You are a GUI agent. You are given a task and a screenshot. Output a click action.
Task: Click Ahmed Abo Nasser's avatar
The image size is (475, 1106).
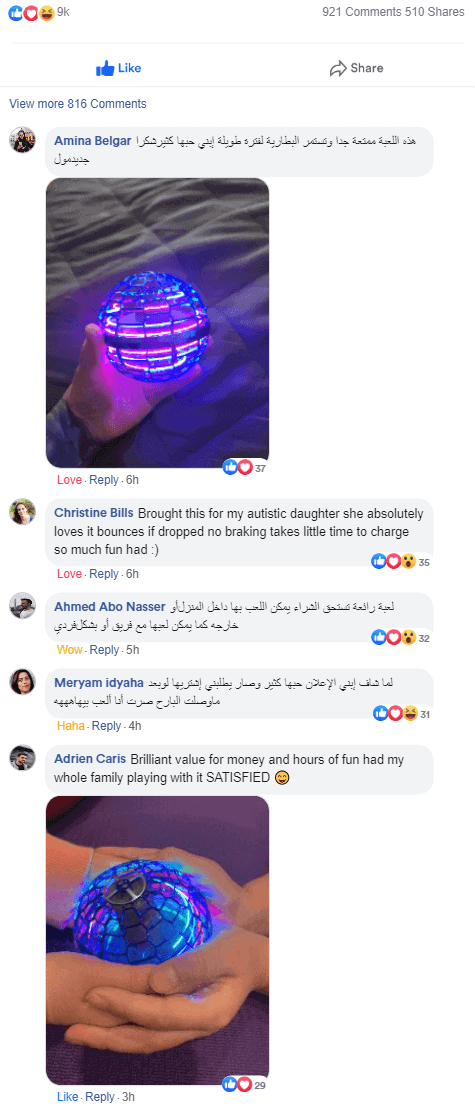(23, 606)
